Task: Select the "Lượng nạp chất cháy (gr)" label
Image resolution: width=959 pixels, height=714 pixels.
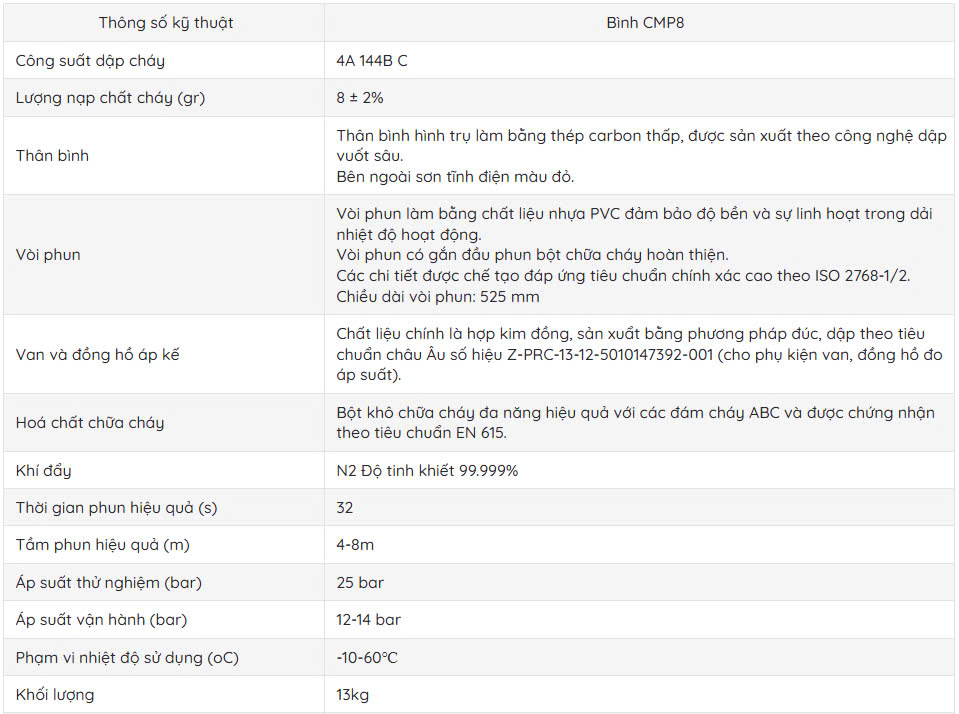Action: click(x=111, y=98)
